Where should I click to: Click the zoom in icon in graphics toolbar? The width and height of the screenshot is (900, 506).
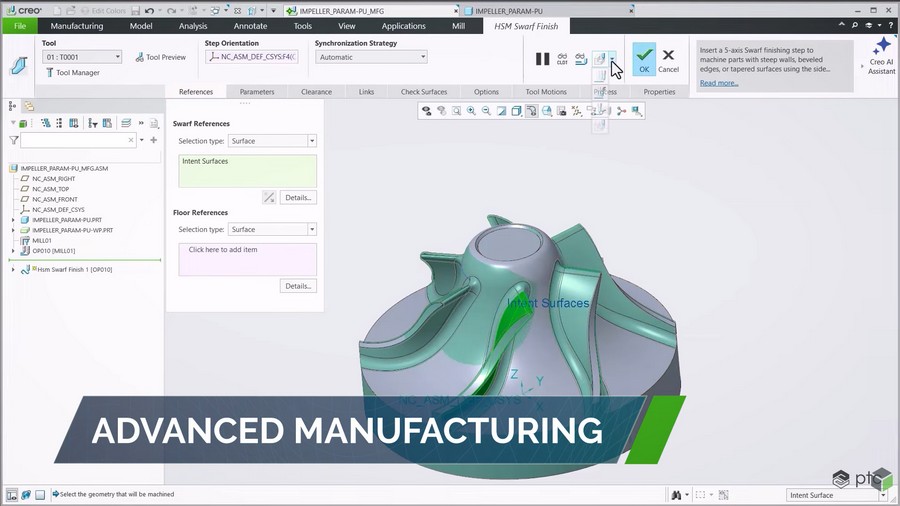coord(471,111)
